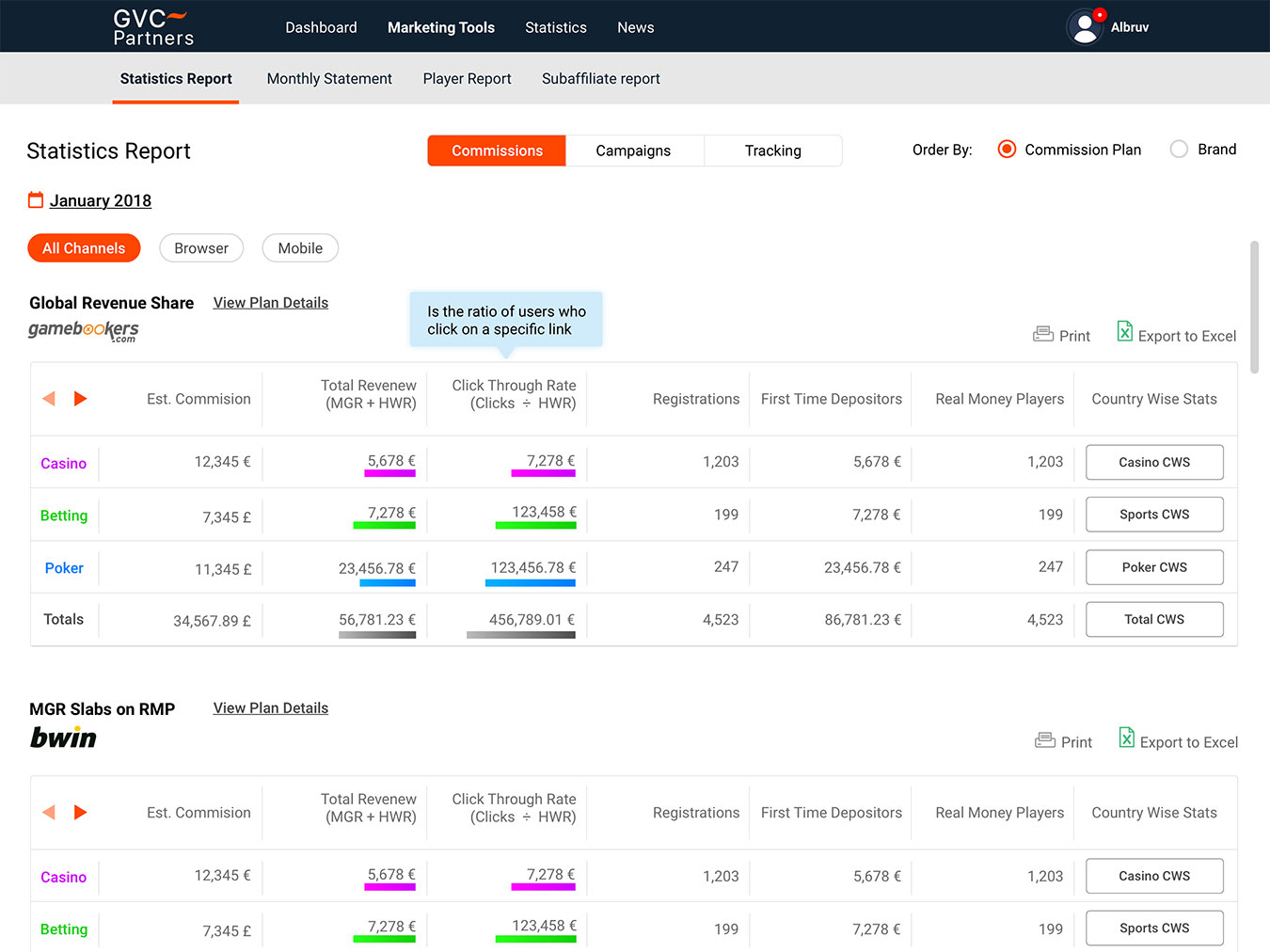This screenshot has height=952, width=1270.
Task: Open the Total CWS country stats
Action: [x=1154, y=620]
